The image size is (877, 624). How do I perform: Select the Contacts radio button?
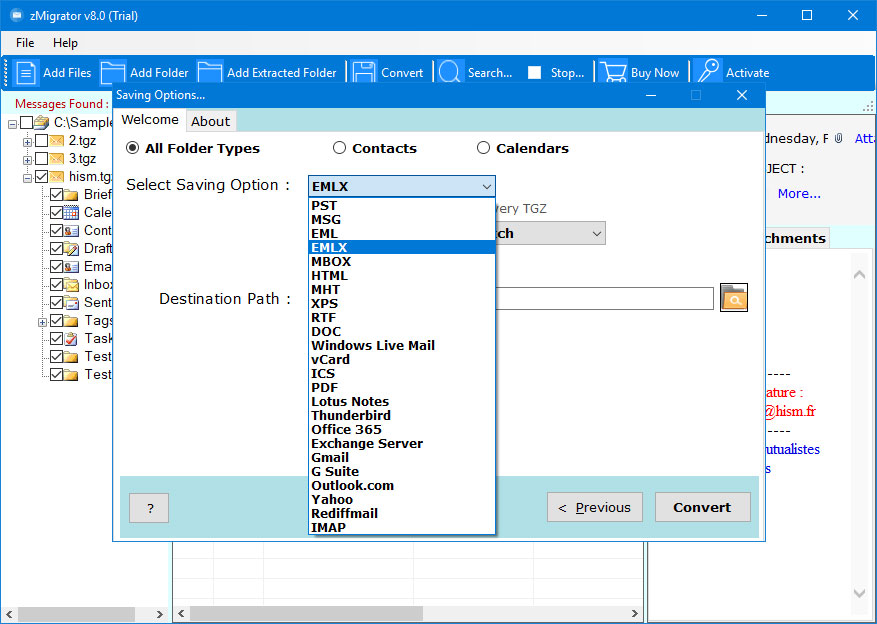coord(339,148)
